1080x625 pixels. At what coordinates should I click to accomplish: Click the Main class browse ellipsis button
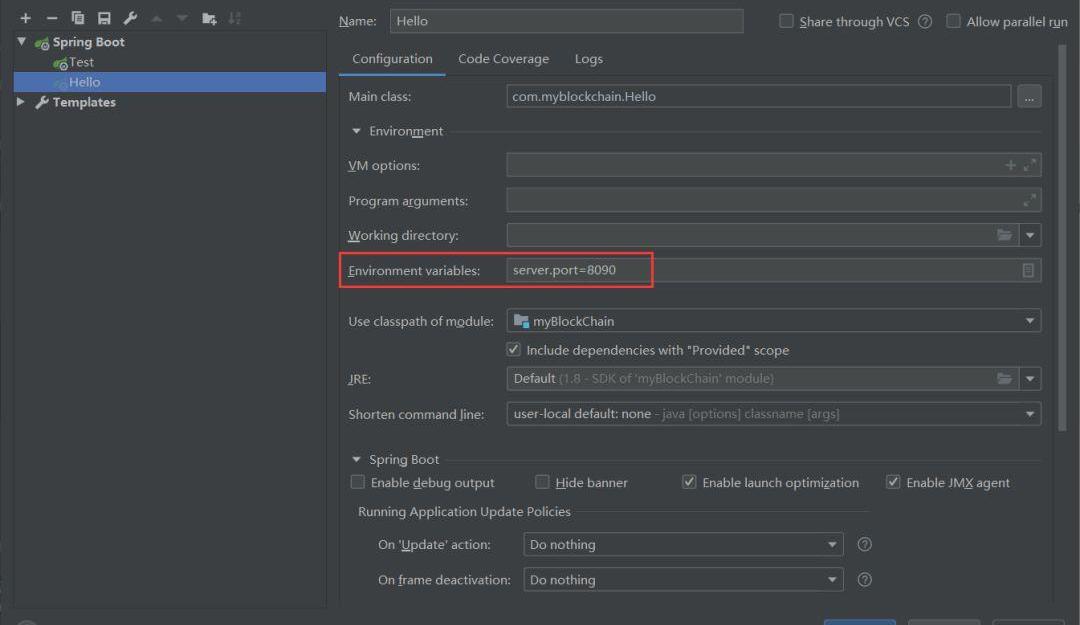pos(1029,97)
